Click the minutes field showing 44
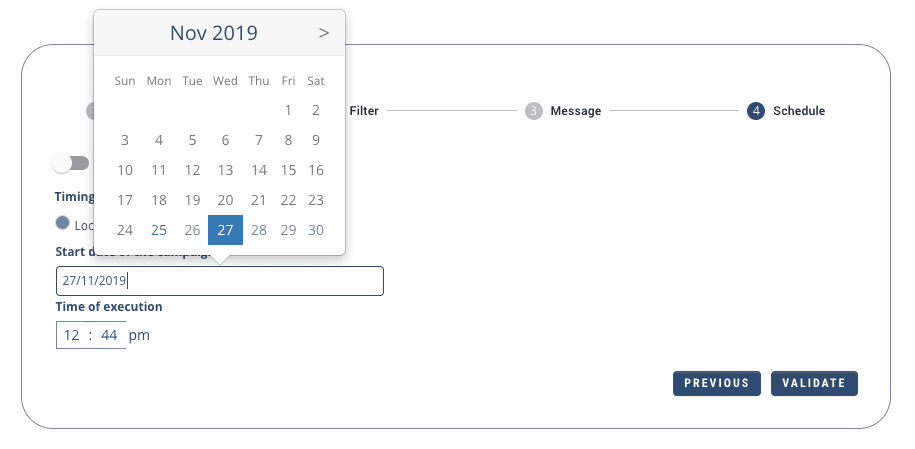This screenshot has height=449, width=915. tap(109, 335)
